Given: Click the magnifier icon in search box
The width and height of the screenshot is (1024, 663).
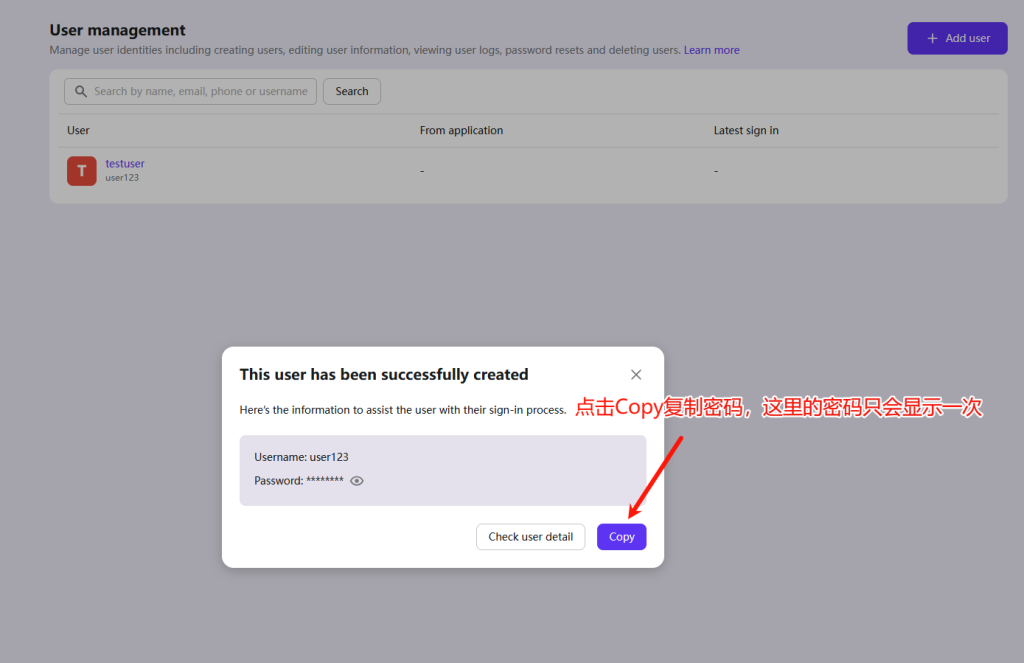Looking at the screenshot, I should click(x=81, y=92).
